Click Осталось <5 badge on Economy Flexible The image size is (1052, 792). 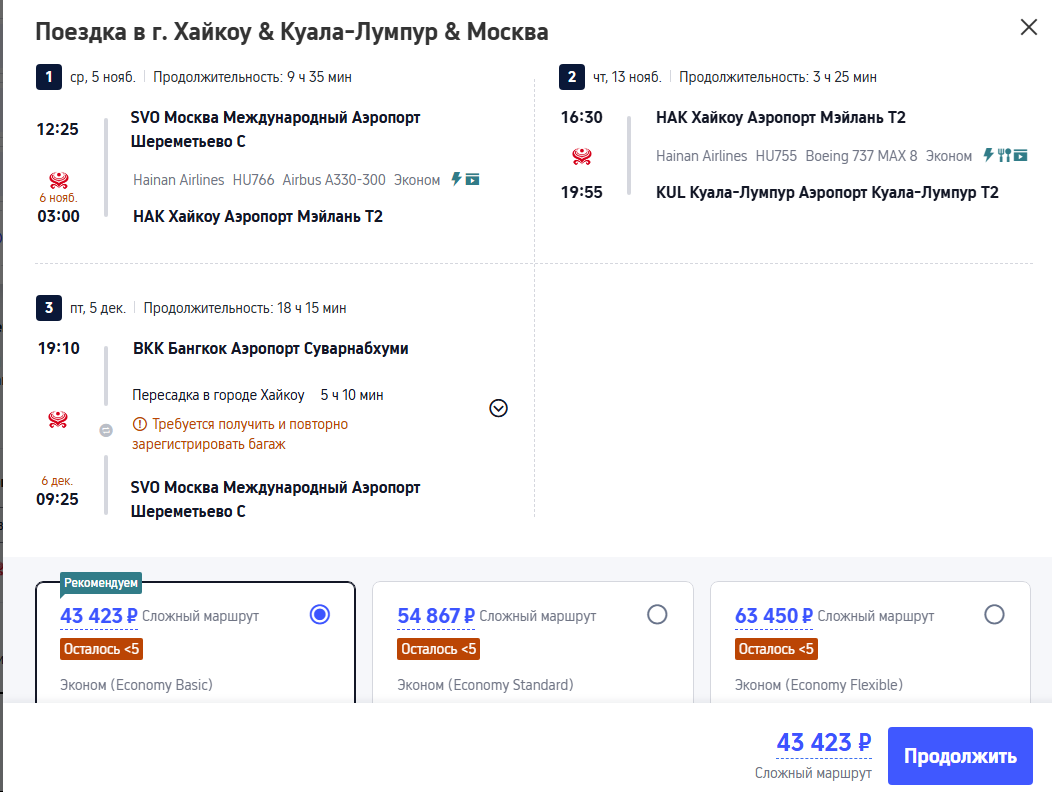(776, 649)
